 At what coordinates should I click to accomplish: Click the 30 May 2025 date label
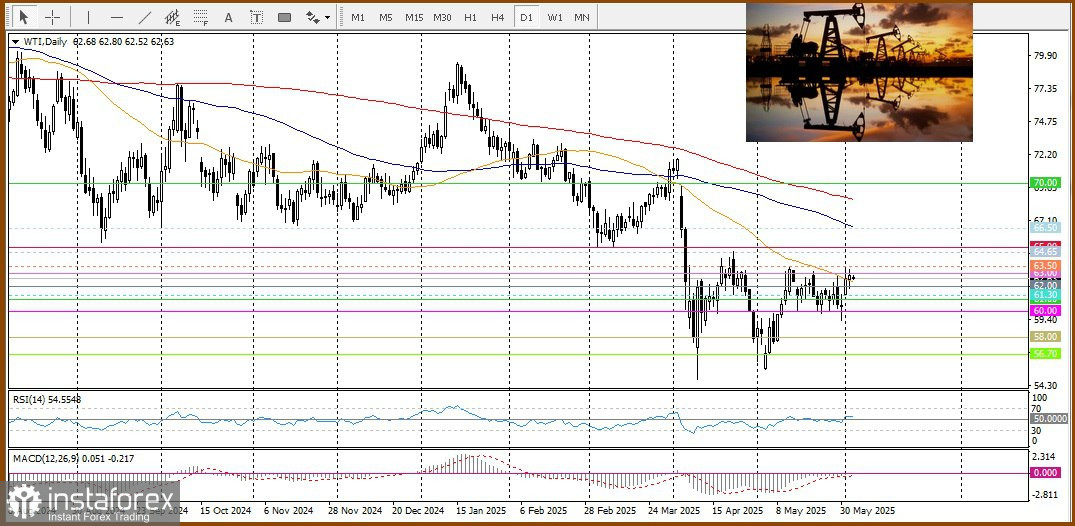[869, 511]
